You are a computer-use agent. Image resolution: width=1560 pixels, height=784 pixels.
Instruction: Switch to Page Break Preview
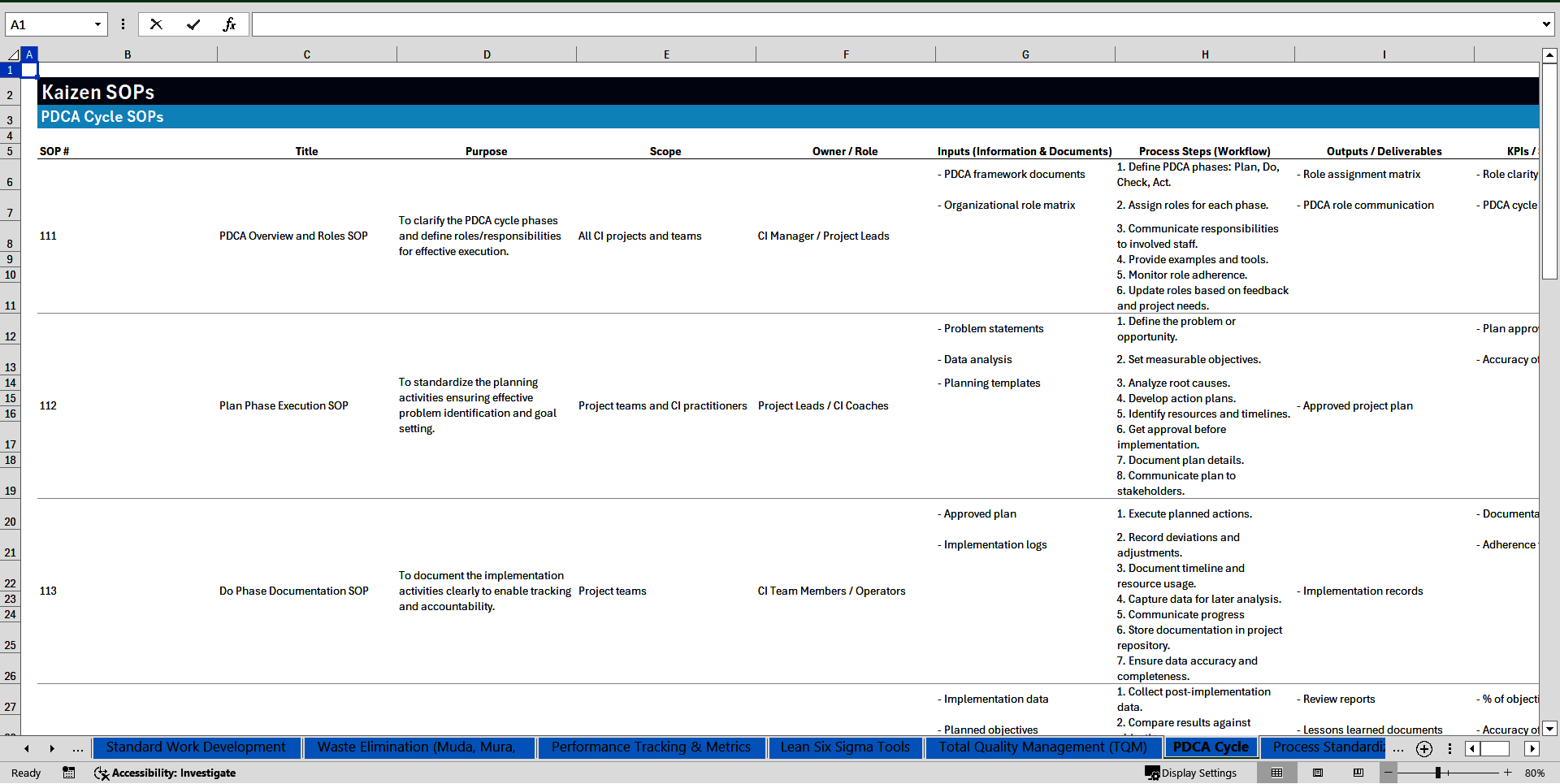tap(1358, 773)
